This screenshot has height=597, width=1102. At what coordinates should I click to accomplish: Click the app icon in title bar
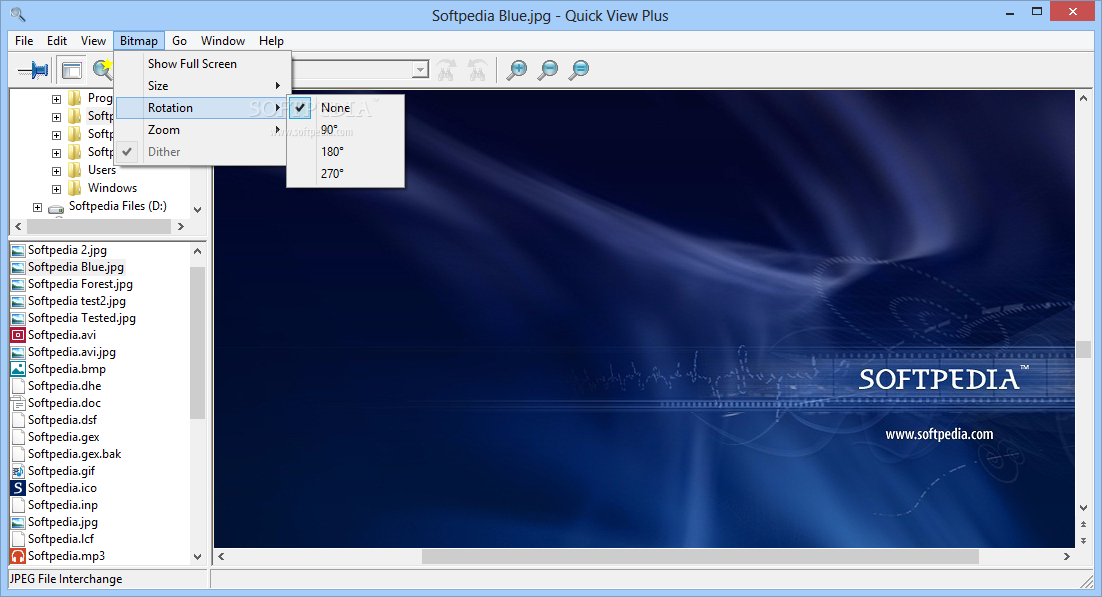[x=17, y=14]
